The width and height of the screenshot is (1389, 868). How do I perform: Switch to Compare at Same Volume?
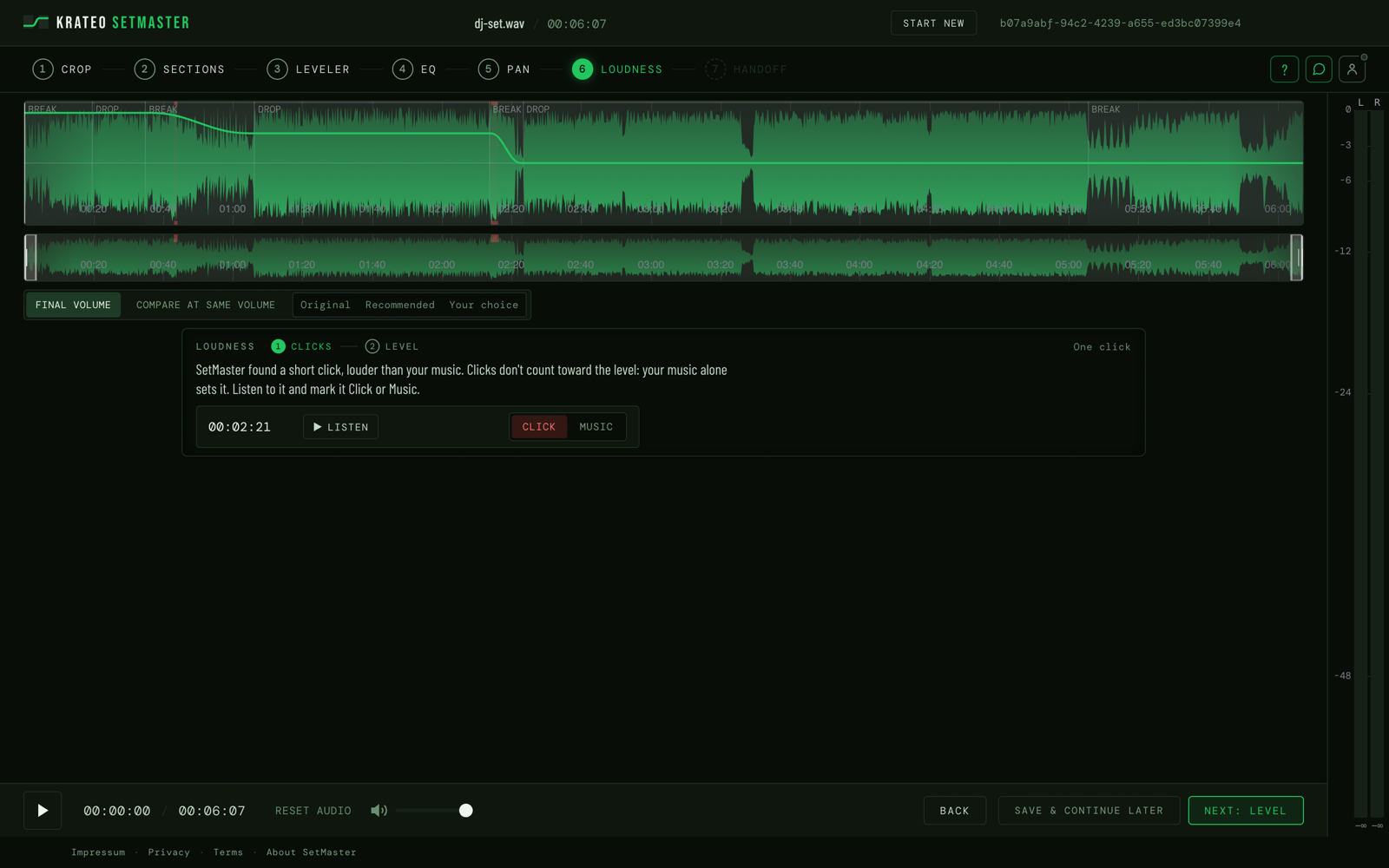click(206, 305)
